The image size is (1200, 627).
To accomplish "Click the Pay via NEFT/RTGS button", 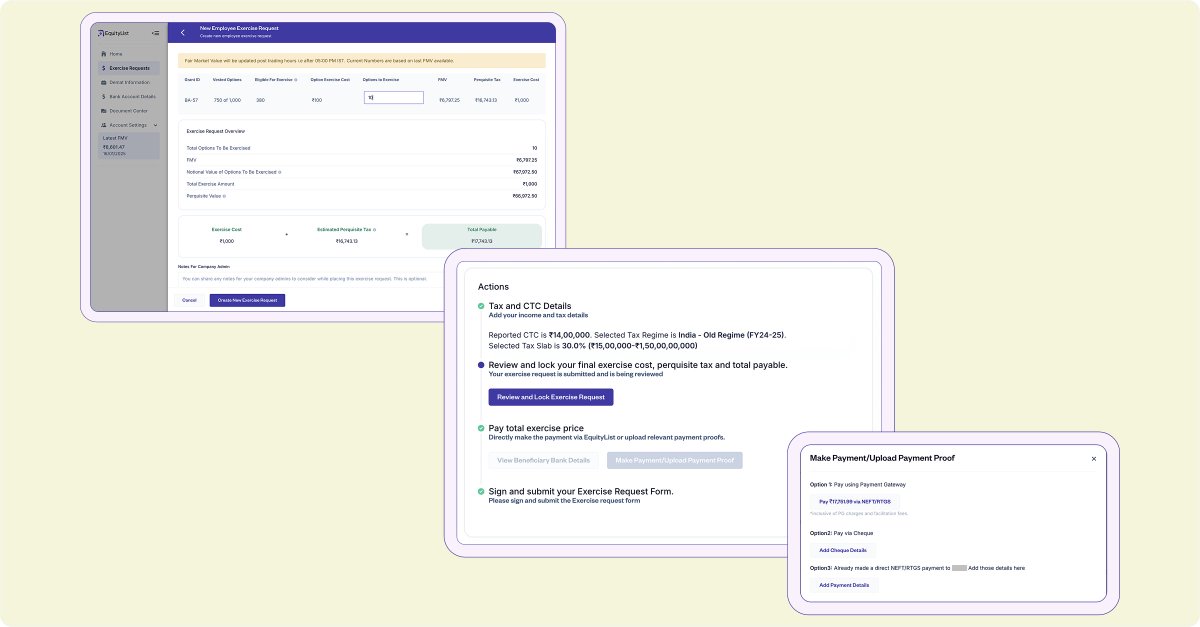I will [855, 501].
